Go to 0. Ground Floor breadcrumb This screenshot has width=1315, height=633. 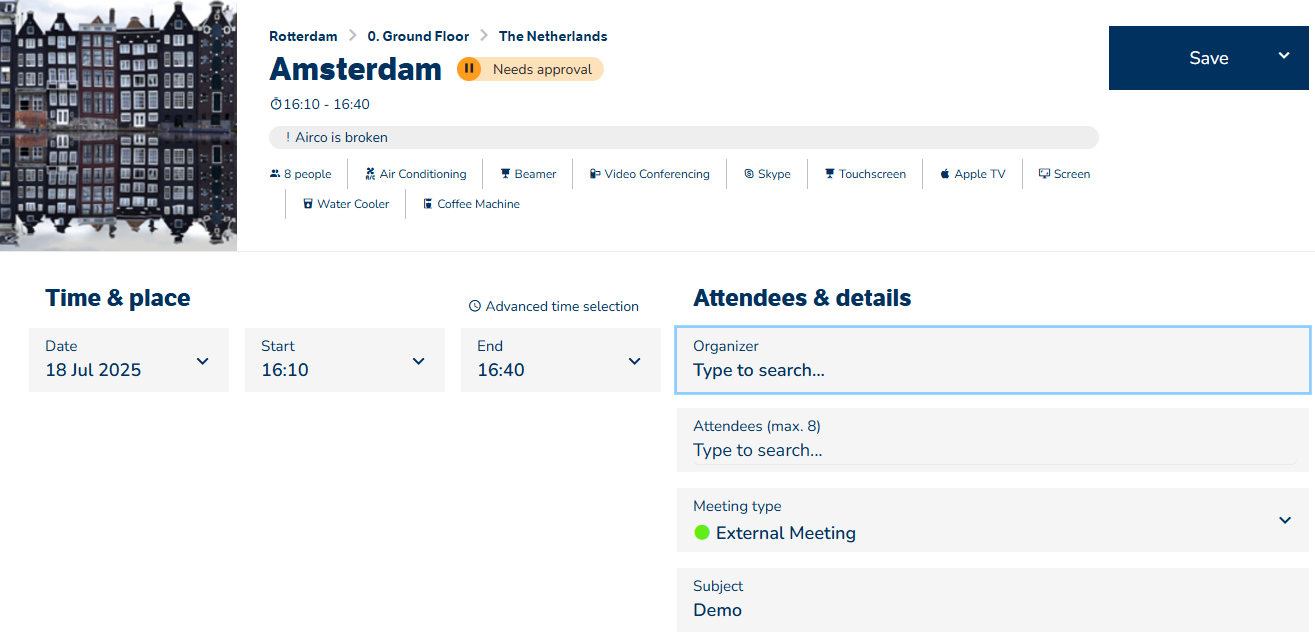coord(418,36)
